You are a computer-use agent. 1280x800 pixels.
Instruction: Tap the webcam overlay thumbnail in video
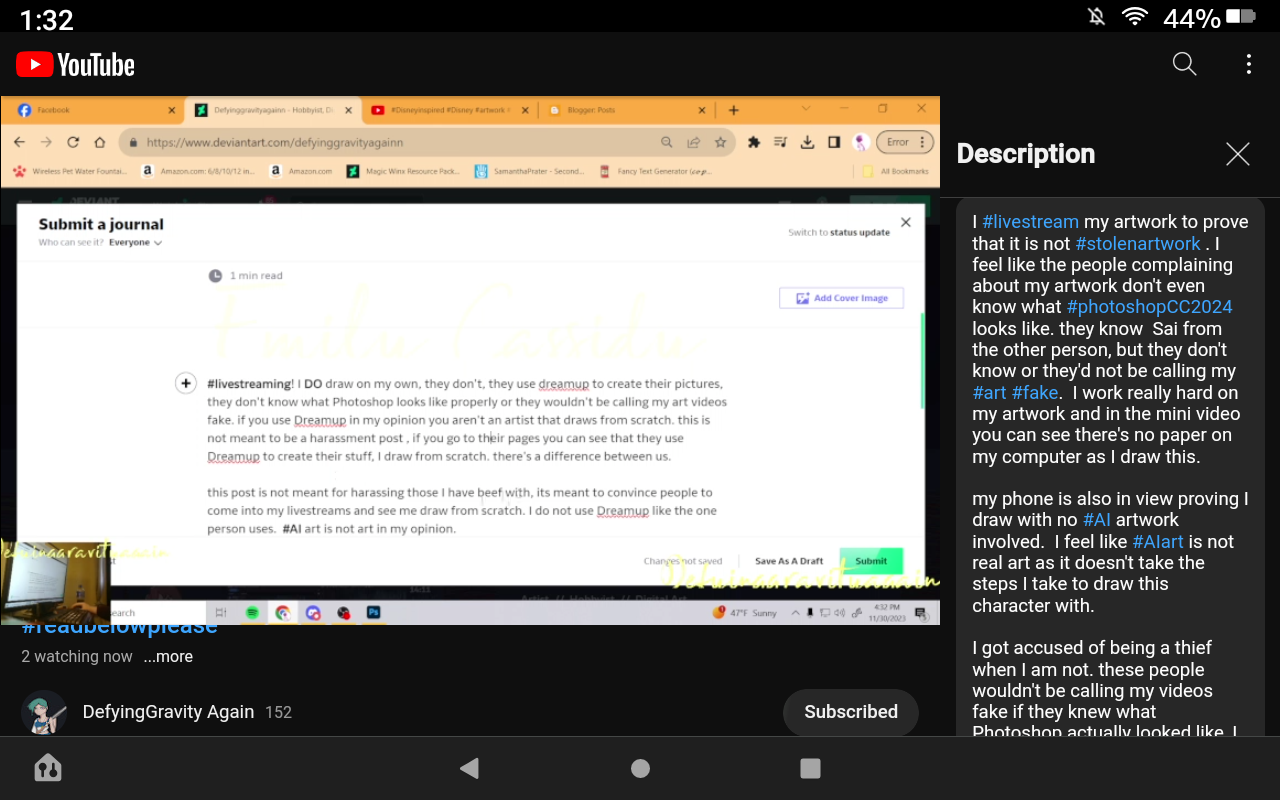point(54,582)
